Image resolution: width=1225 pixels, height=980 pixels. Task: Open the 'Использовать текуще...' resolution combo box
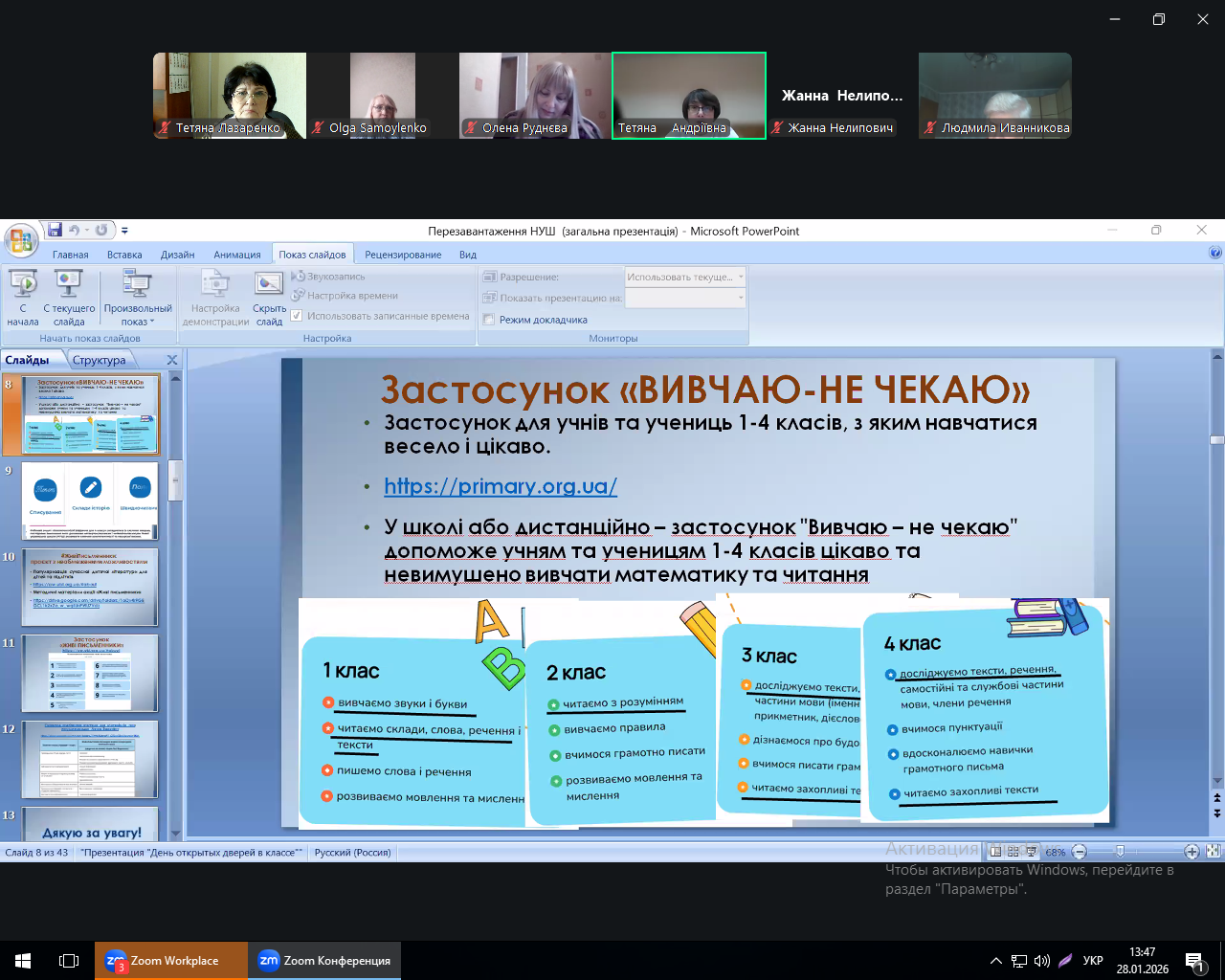point(684,277)
